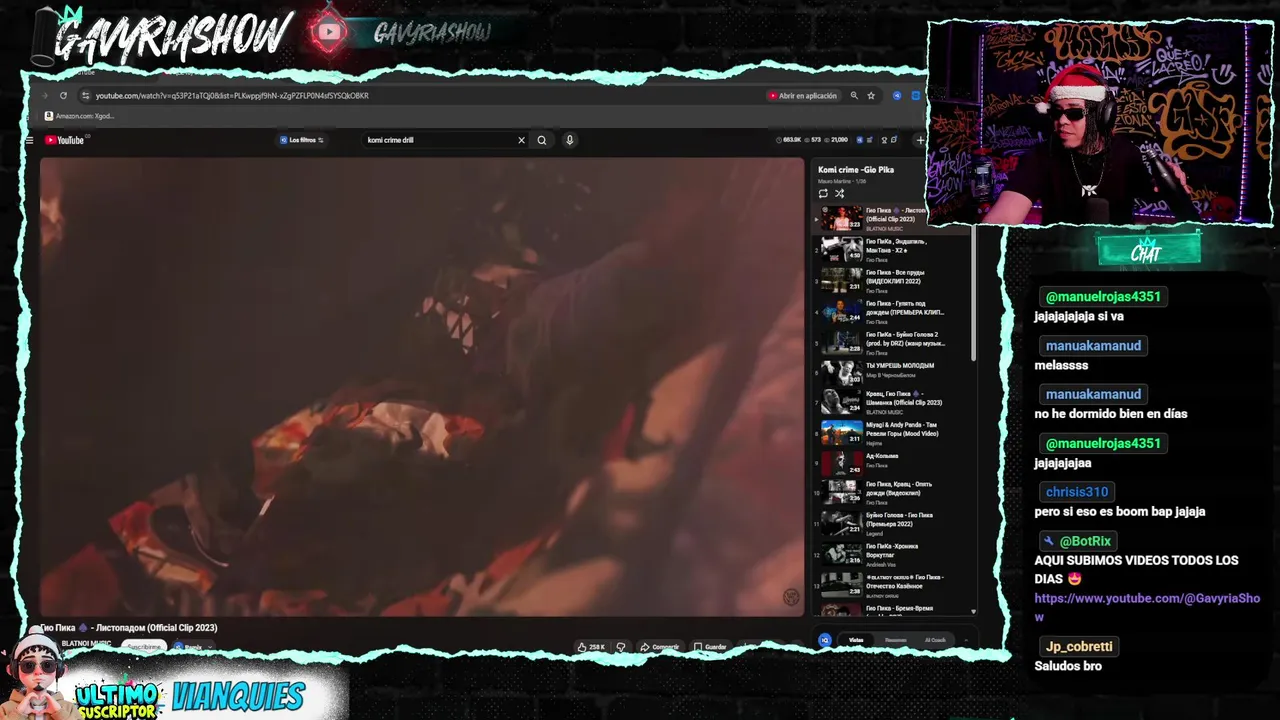Click the video title 'Листопадом (Official Clip 2023)'
The height and width of the screenshot is (720, 1280).
point(128,628)
